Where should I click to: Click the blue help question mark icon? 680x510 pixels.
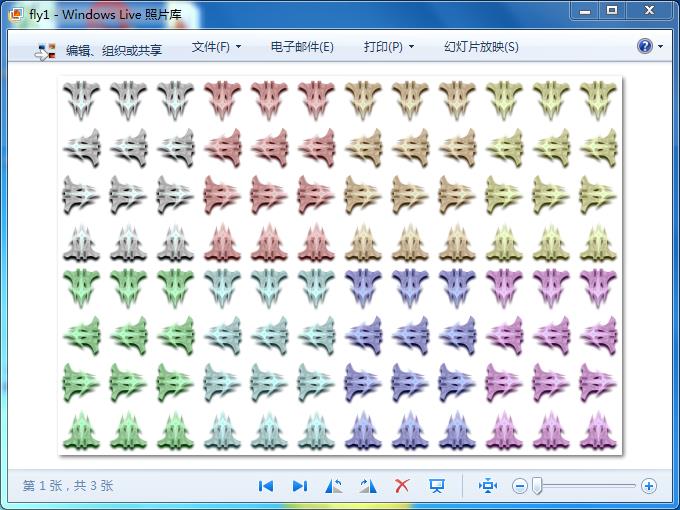pyautogui.click(x=645, y=47)
